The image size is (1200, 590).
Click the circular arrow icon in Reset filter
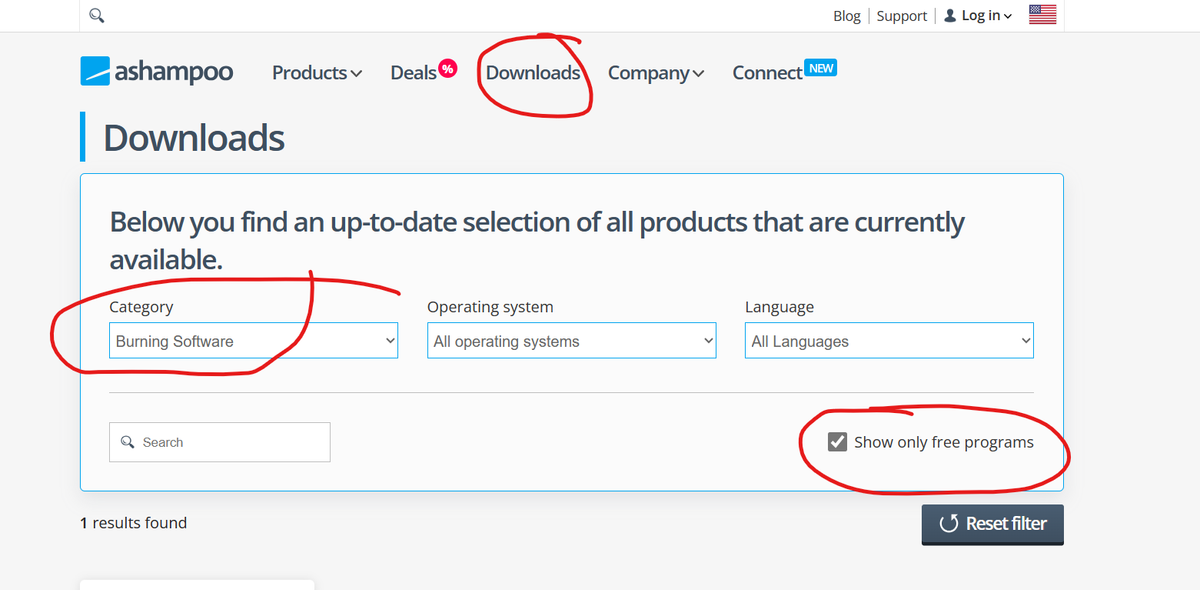pos(948,524)
